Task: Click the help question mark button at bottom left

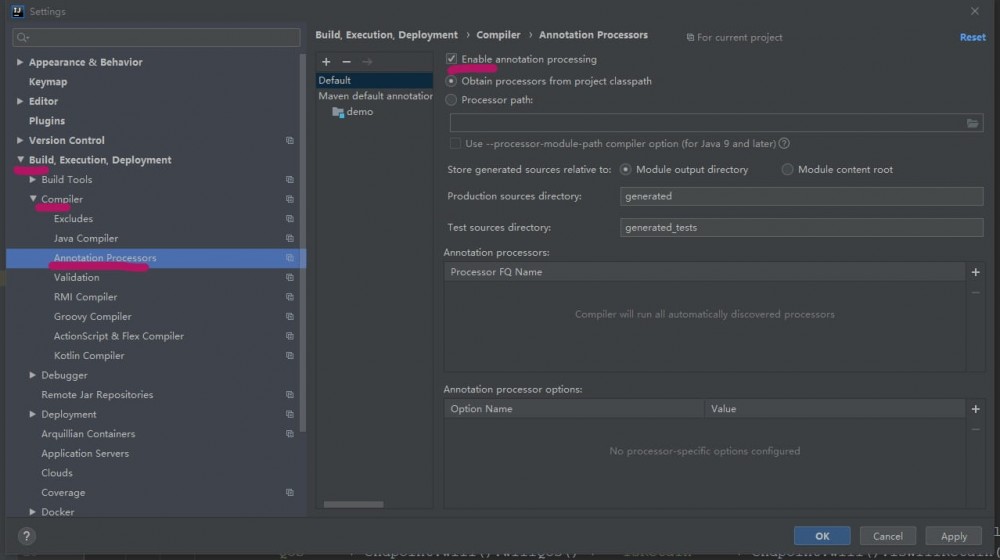Action: 26,536
